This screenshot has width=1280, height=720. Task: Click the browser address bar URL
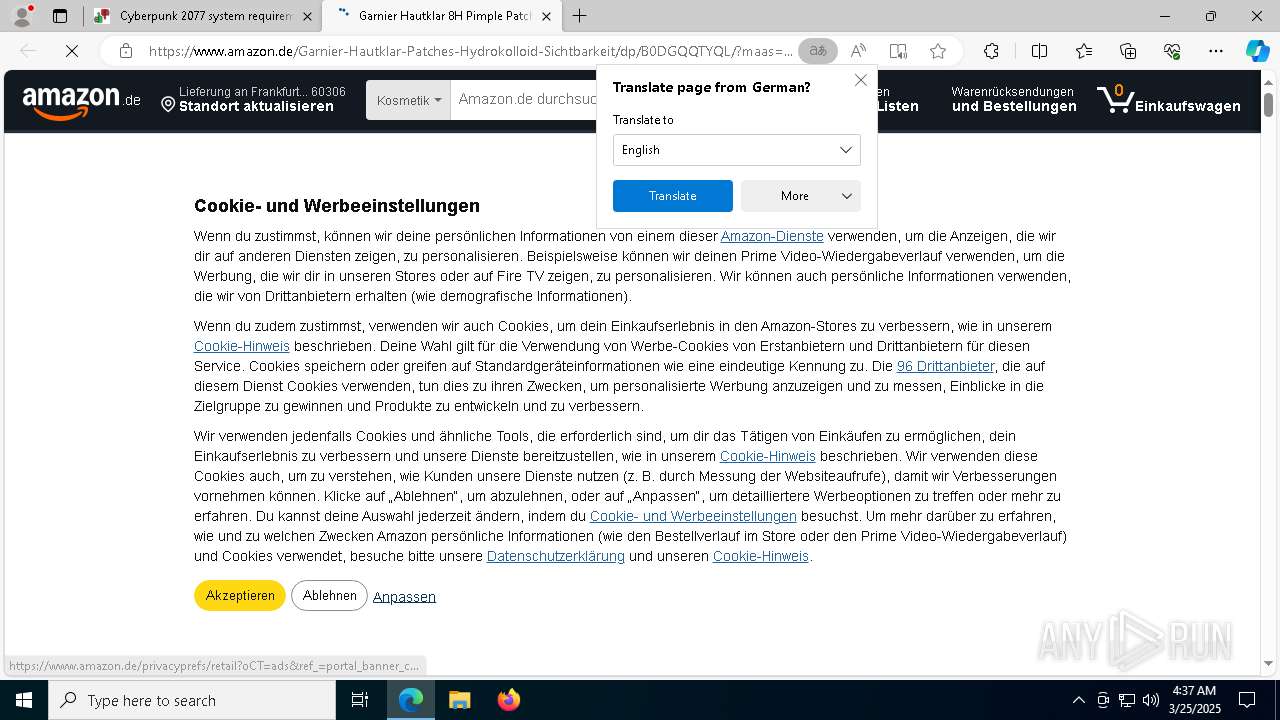[x=470, y=51]
